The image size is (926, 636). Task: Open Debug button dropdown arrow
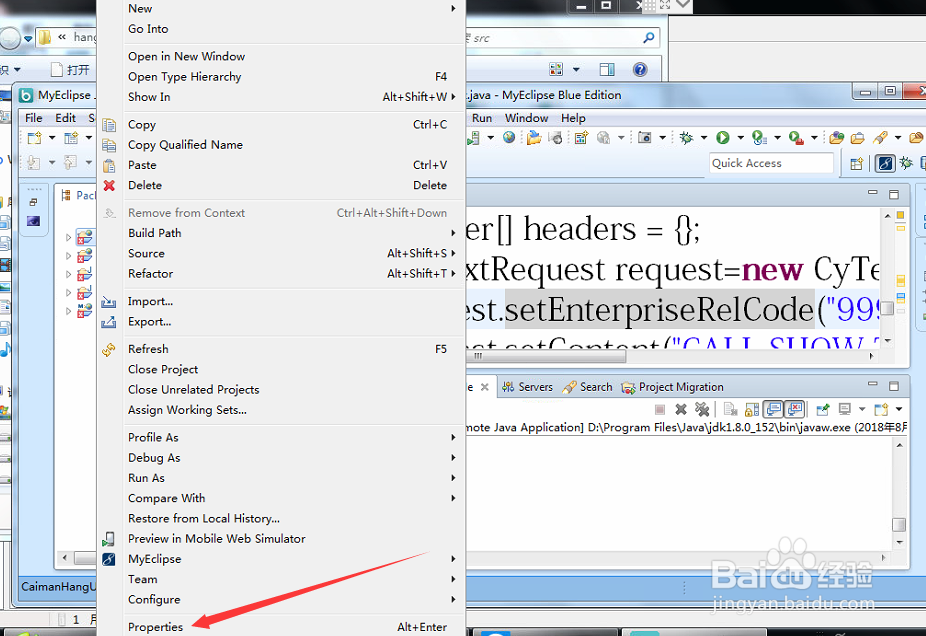[704, 138]
